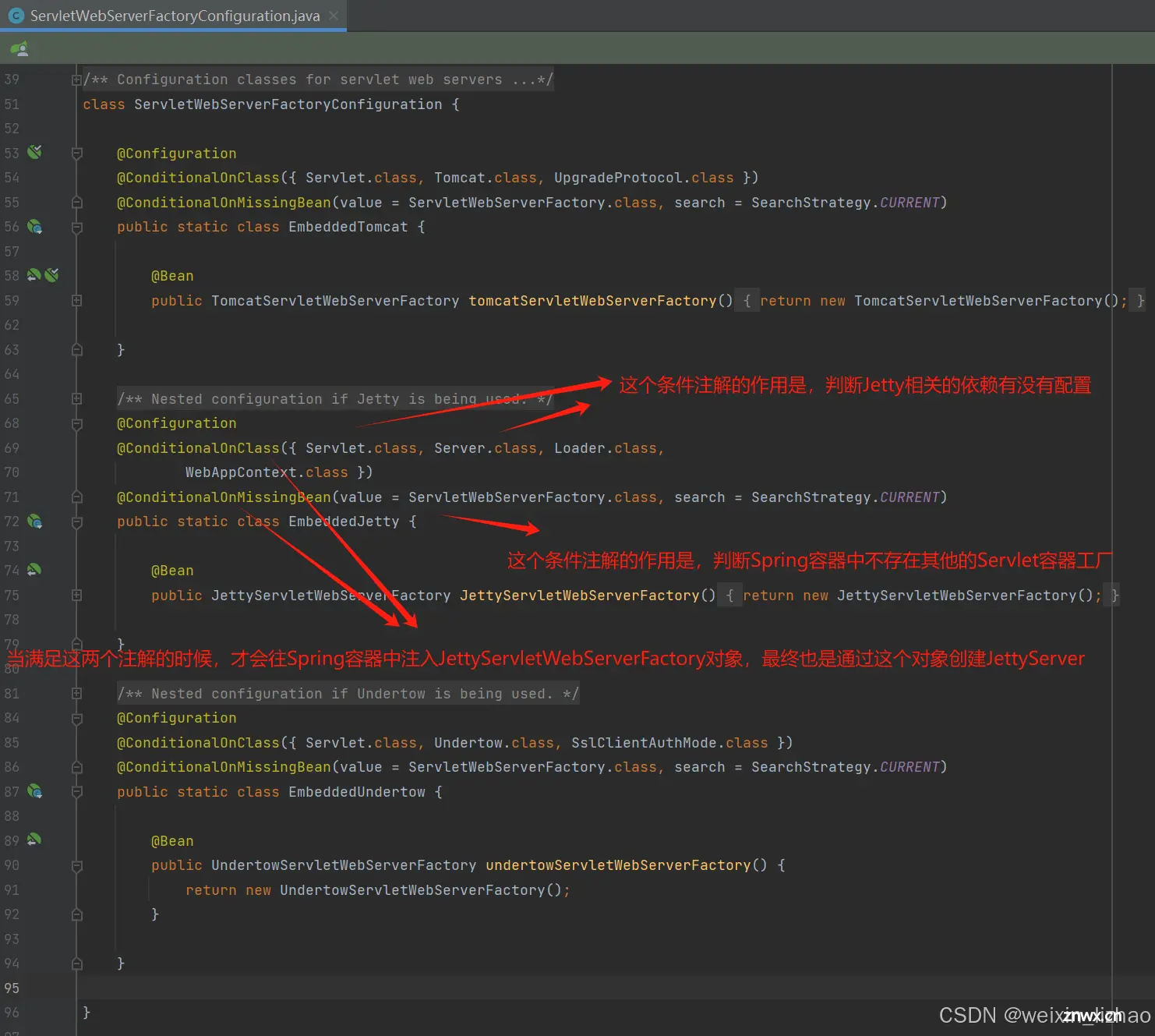Screen dimensions: 1155x1036
Task: Expand the folded Jetty comment on line 65
Action: (x=76, y=398)
